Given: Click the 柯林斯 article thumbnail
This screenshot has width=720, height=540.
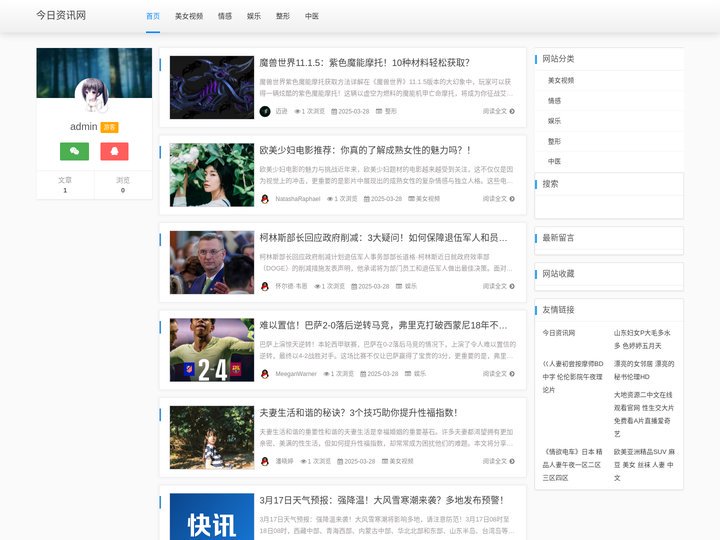Looking at the screenshot, I should (x=212, y=262).
